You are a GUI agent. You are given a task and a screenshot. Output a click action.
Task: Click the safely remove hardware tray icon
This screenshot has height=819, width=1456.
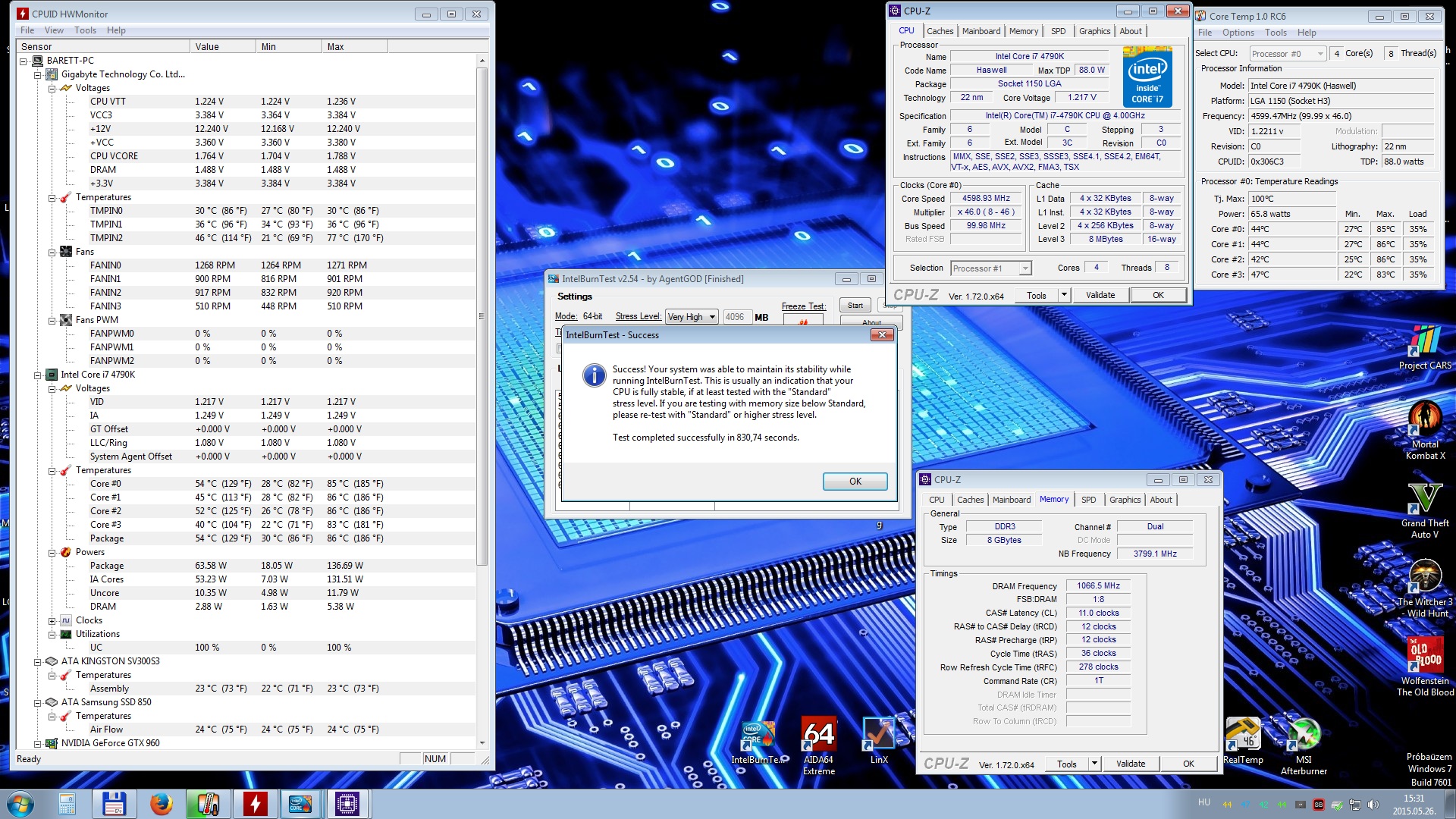pyautogui.click(x=1337, y=805)
